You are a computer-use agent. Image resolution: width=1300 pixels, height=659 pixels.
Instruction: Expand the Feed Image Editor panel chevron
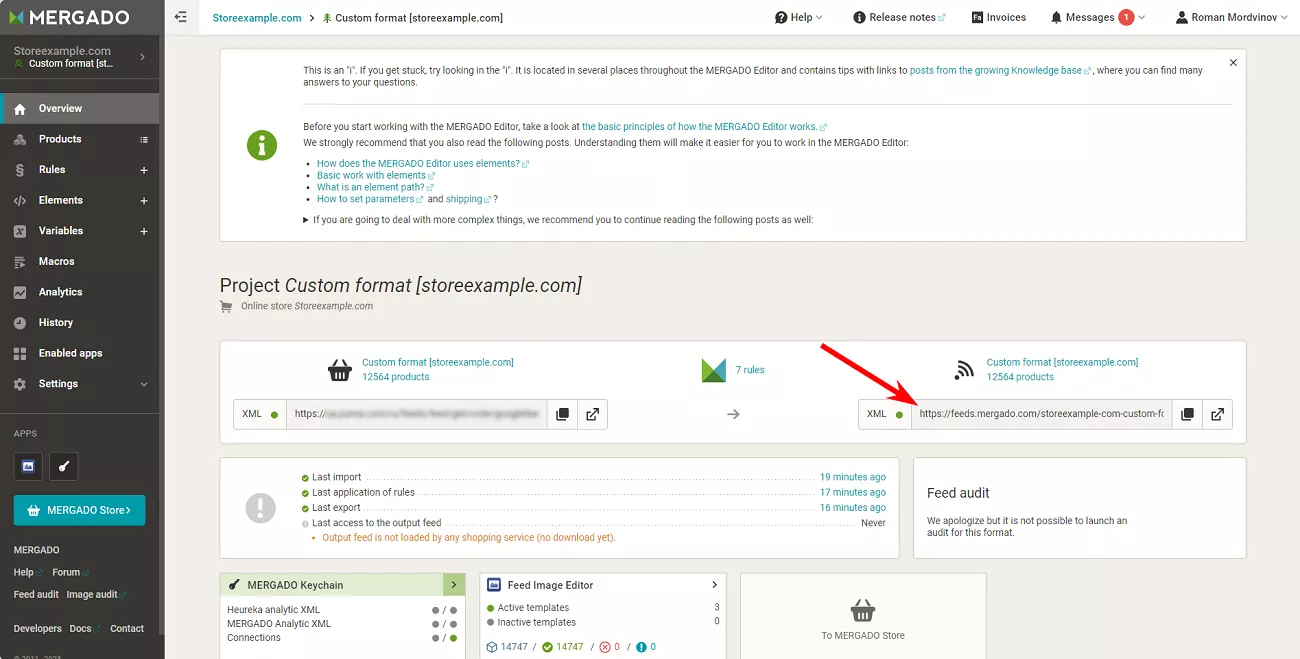714,585
